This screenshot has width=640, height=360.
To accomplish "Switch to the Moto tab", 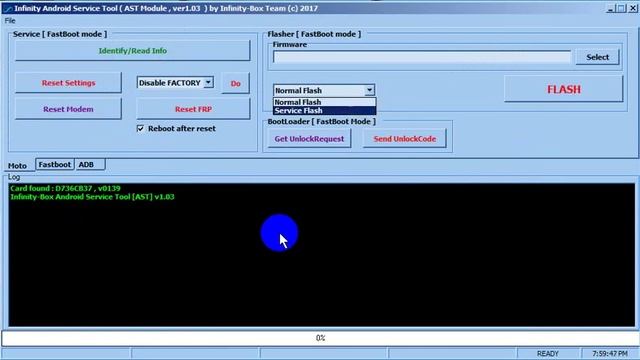I will 17,166.
